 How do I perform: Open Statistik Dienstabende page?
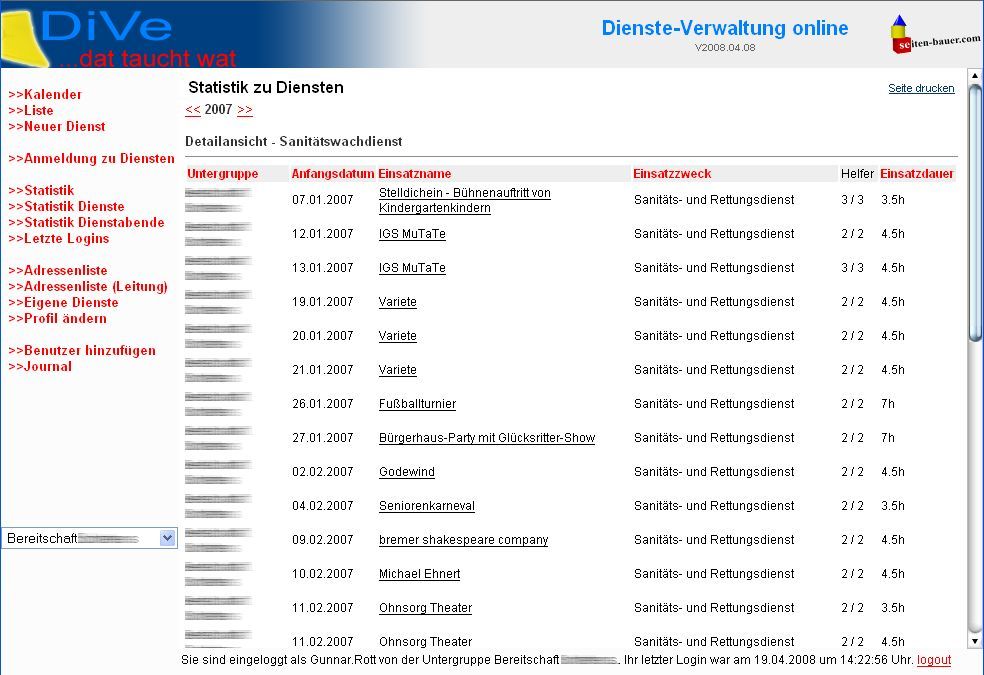tap(86, 222)
